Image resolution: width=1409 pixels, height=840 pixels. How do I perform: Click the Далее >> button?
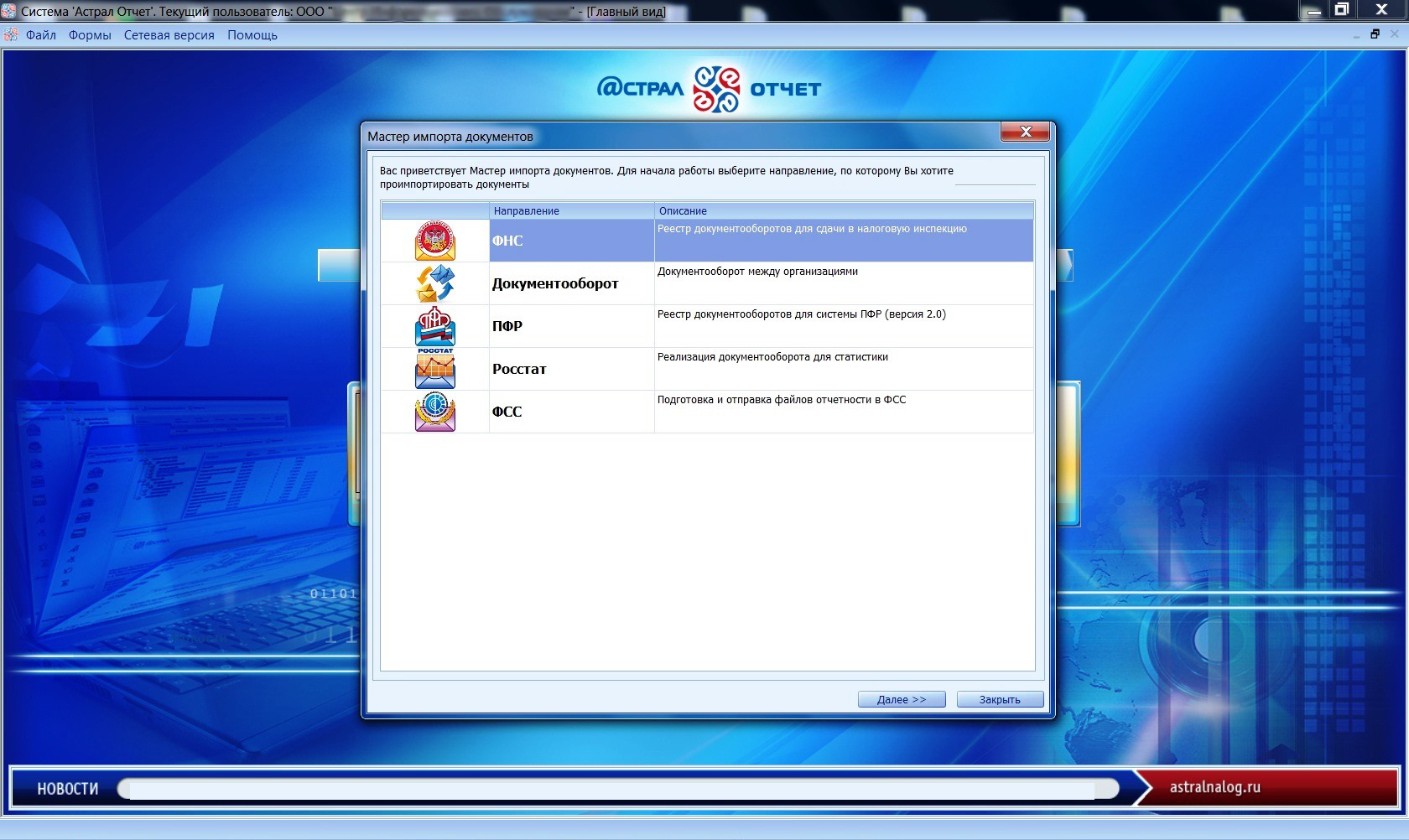[x=902, y=699]
